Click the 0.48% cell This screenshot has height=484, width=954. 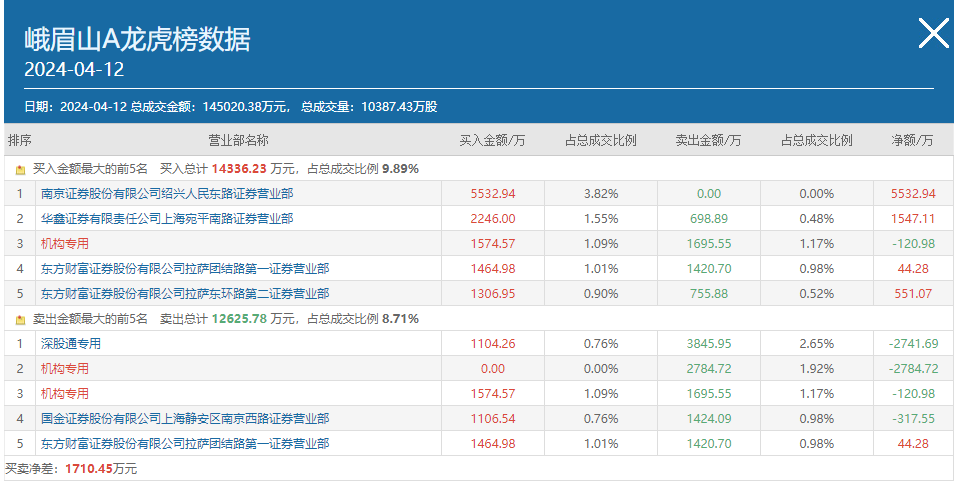click(x=817, y=219)
